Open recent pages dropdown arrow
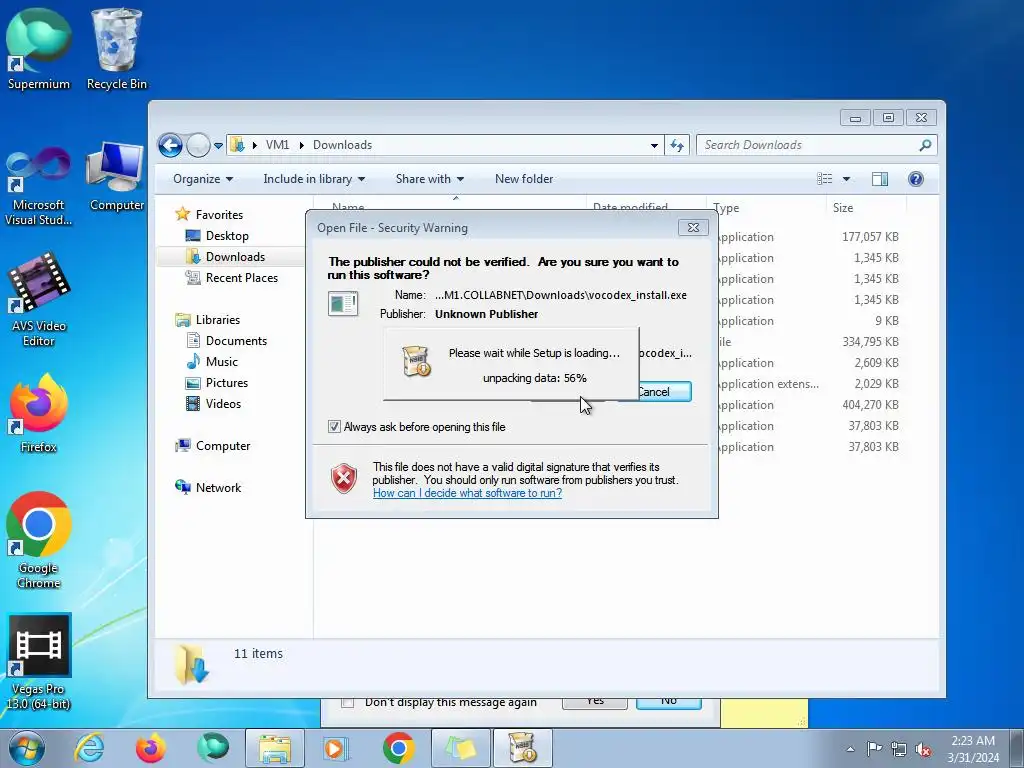 218,145
